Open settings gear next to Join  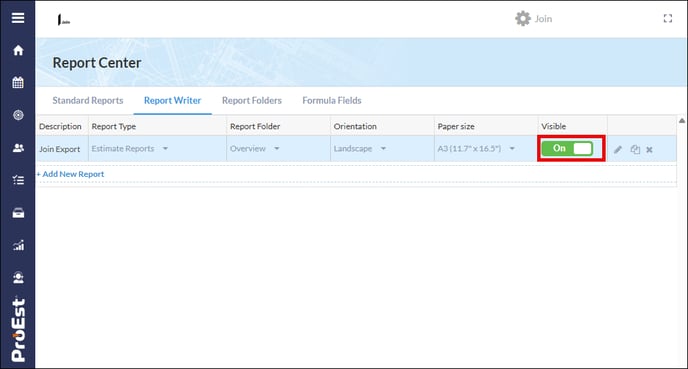point(523,18)
